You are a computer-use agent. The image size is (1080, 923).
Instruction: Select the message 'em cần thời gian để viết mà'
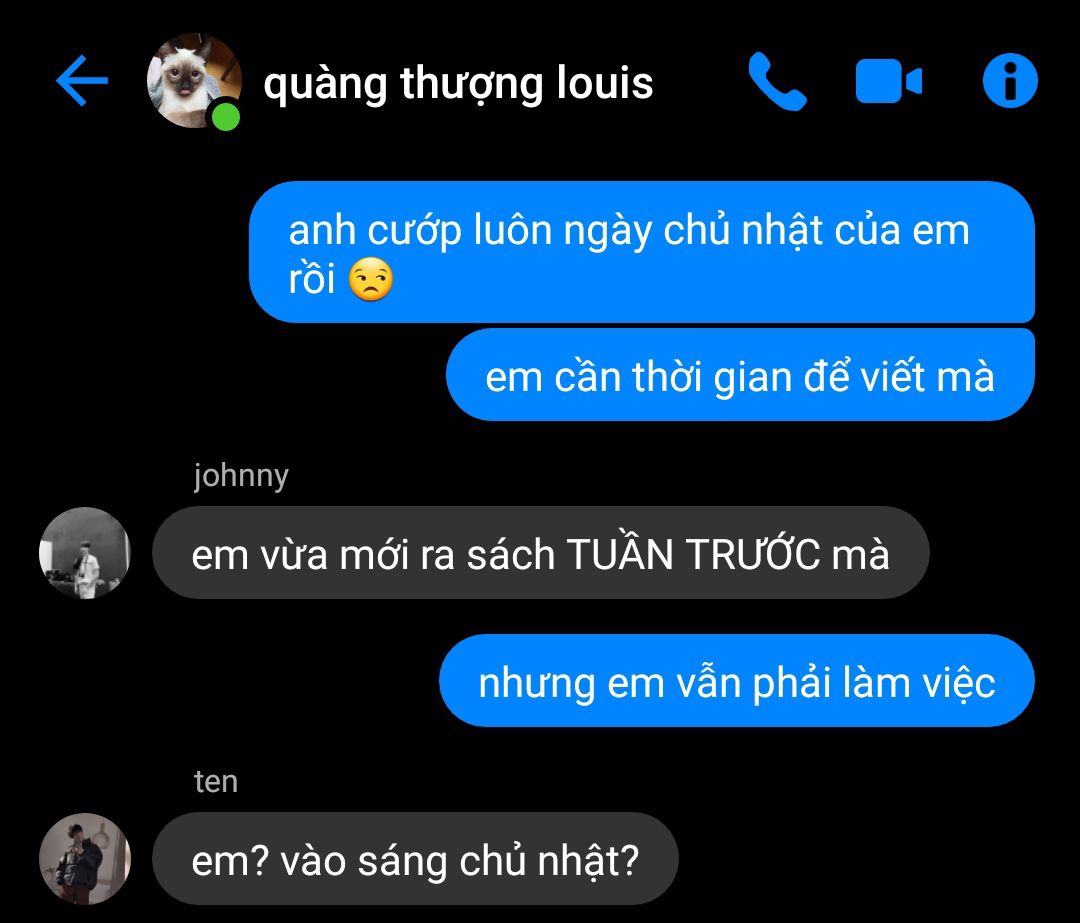tap(740, 375)
